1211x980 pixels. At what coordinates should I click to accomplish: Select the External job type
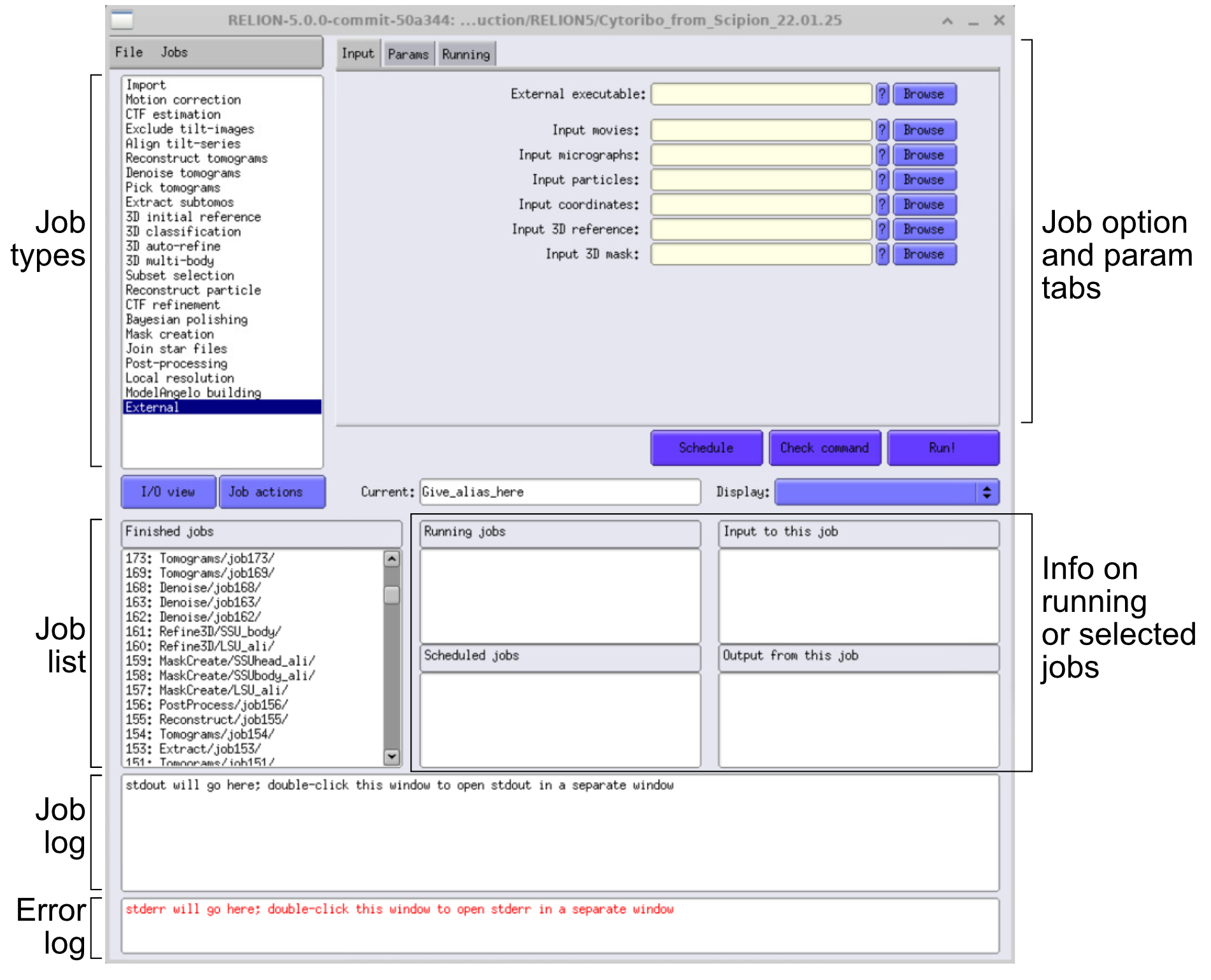222,408
